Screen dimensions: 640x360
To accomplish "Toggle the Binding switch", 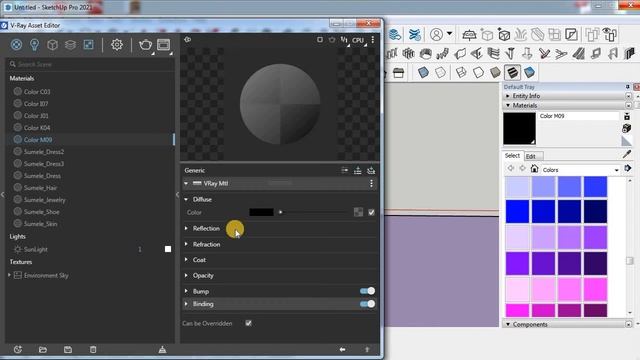I will 367,304.
